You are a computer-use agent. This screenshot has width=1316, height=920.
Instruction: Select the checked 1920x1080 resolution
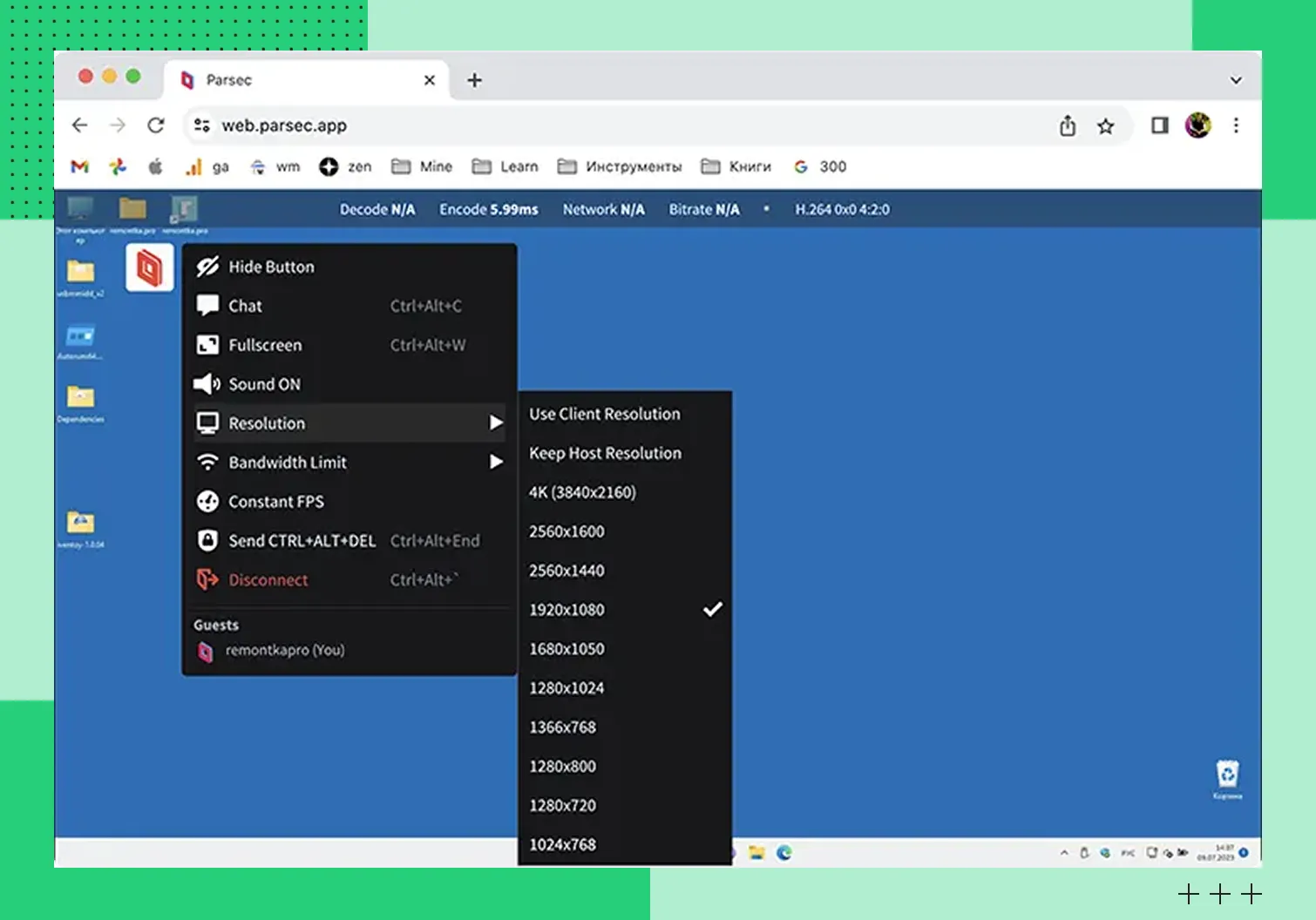[x=567, y=610]
